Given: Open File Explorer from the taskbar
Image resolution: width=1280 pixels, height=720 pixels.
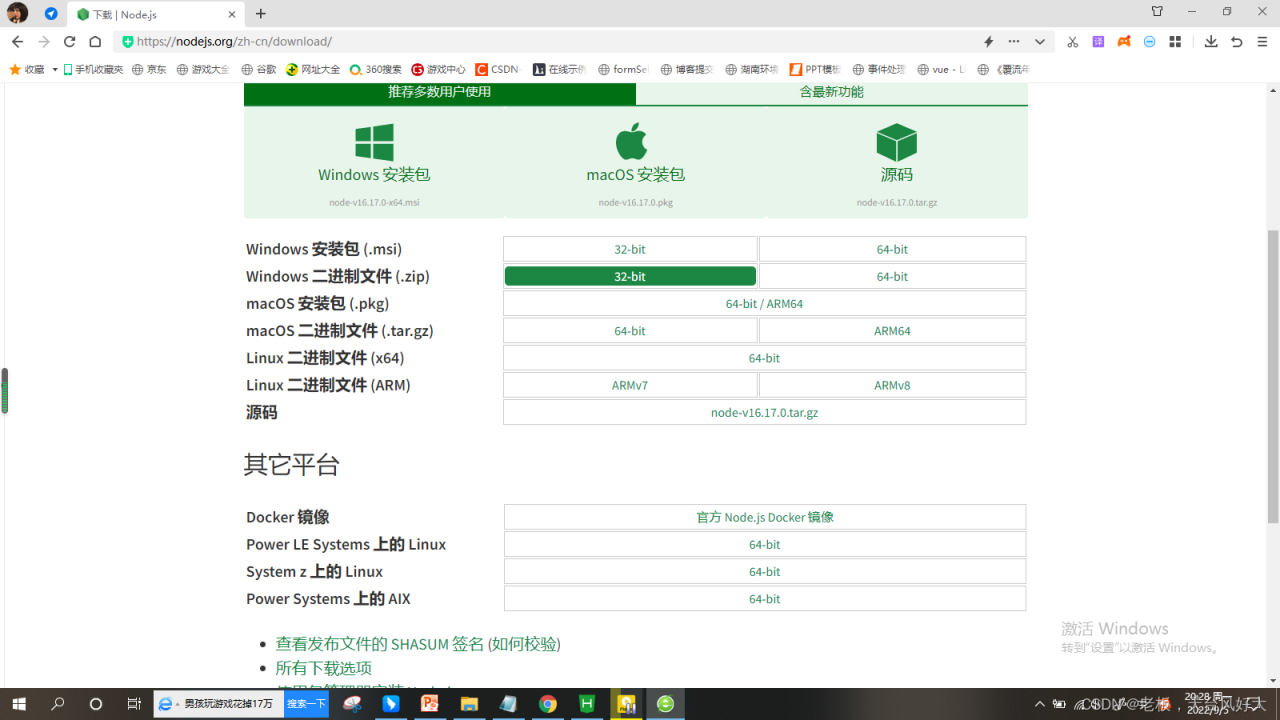Looking at the screenshot, I should point(469,704).
